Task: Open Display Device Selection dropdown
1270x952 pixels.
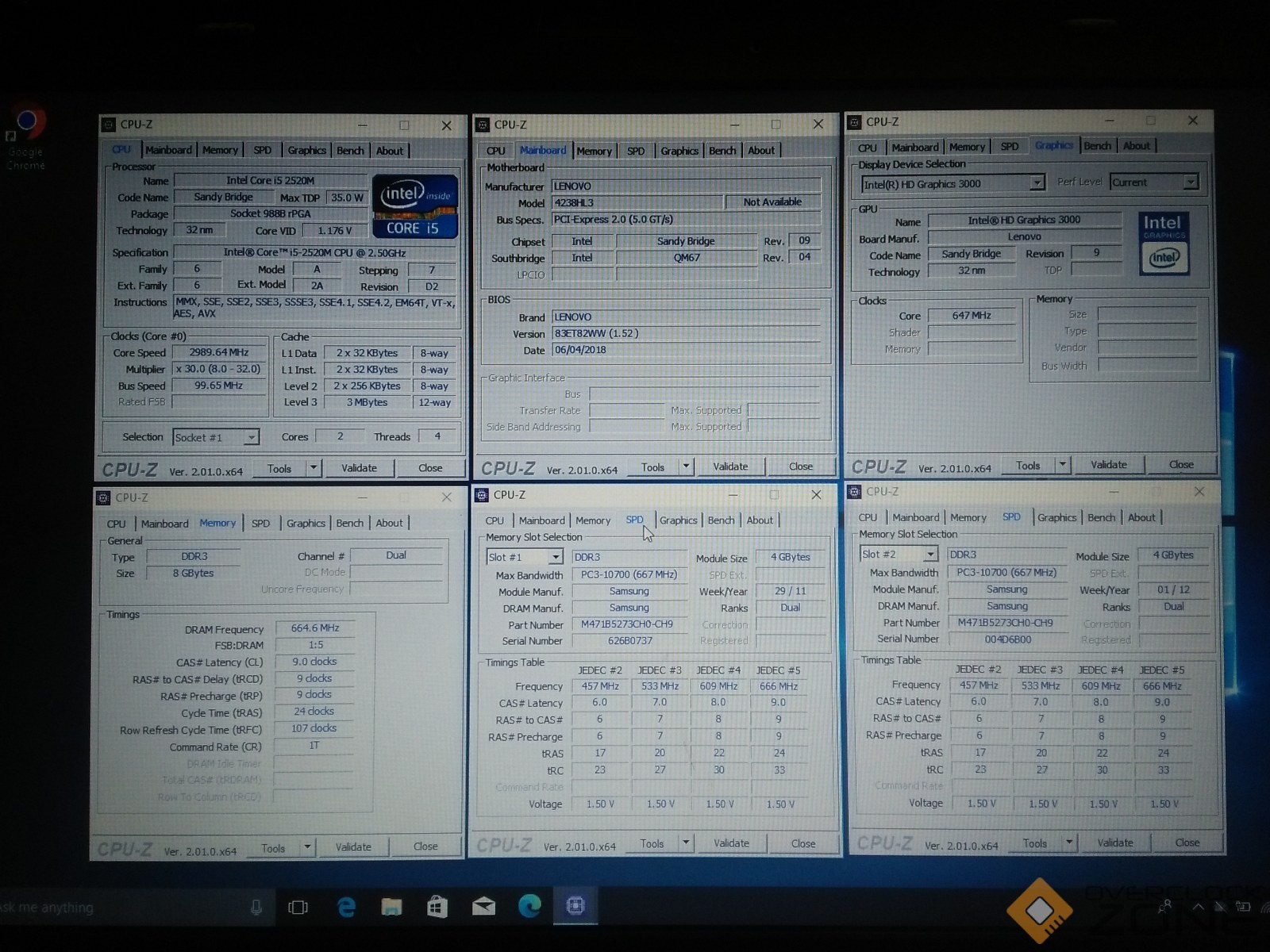Action: click(1037, 183)
